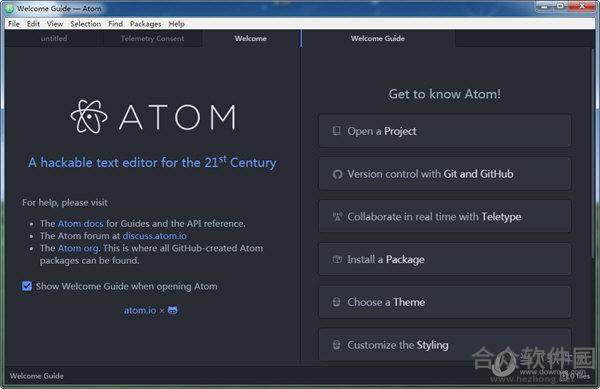Click the Atom logo symbol

pyautogui.click(x=89, y=117)
